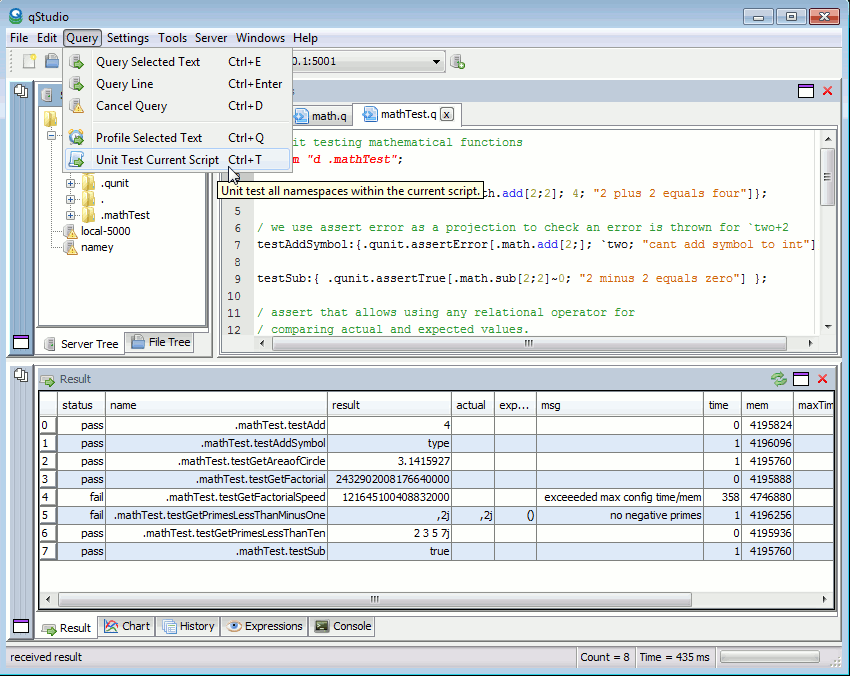Open the server connection dropdown
Screen dimensions: 850x676
pos(436,62)
